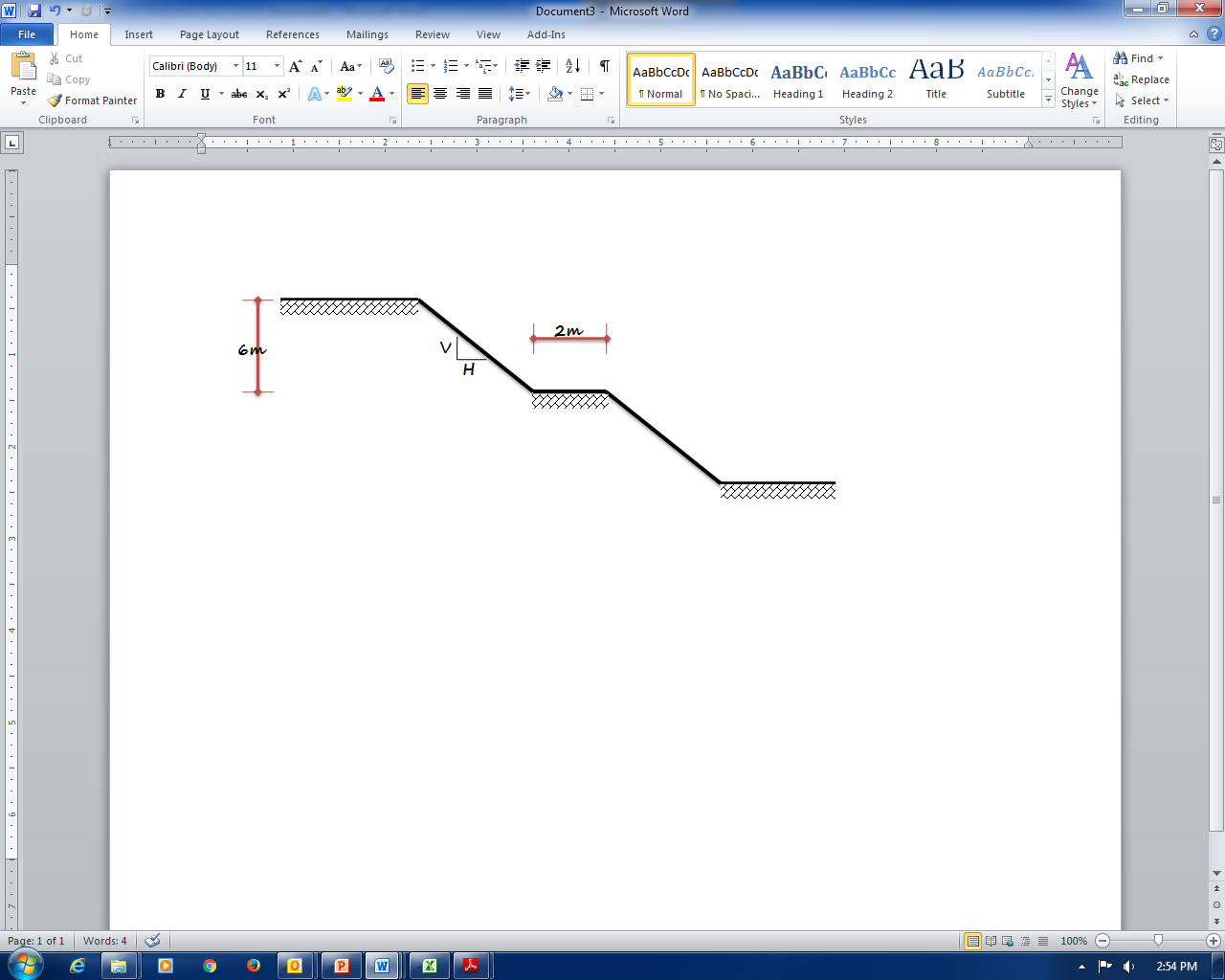Image resolution: width=1225 pixels, height=980 pixels.
Task: Toggle Bold formatting
Action: coord(160,94)
